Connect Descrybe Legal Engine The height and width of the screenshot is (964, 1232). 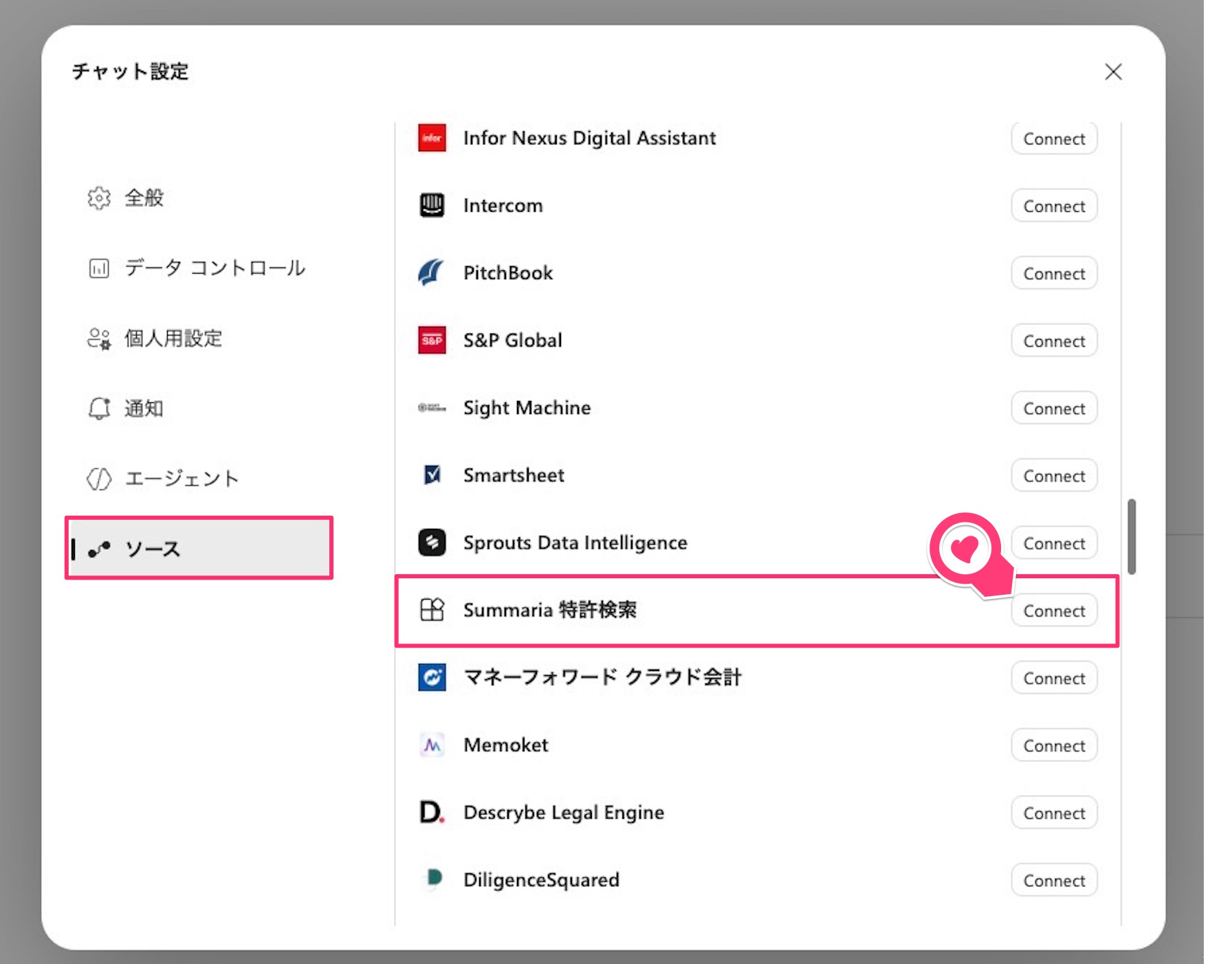pyautogui.click(x=1054, y=812)
